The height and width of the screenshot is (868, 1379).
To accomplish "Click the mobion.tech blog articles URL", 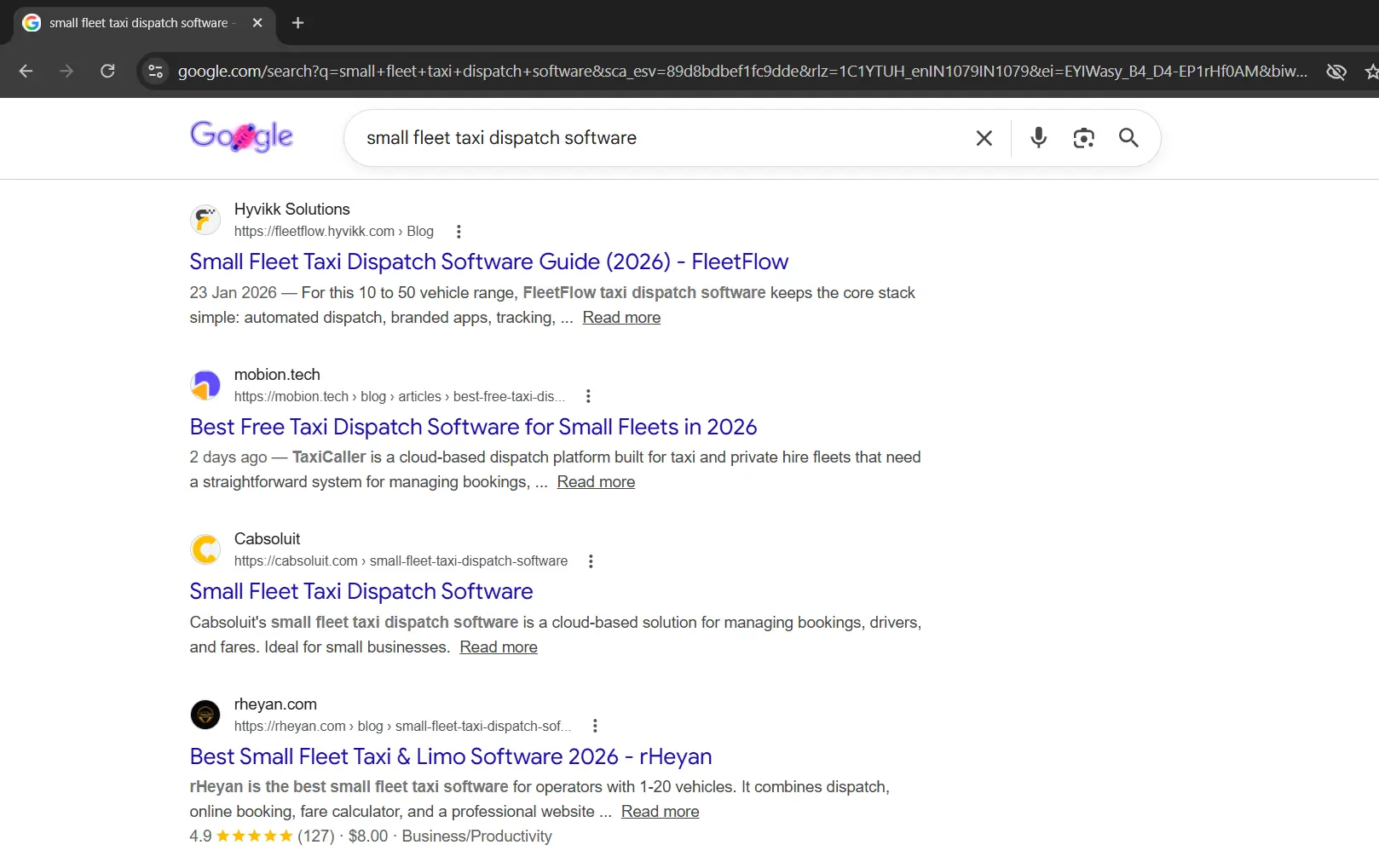I will point(400,396).
